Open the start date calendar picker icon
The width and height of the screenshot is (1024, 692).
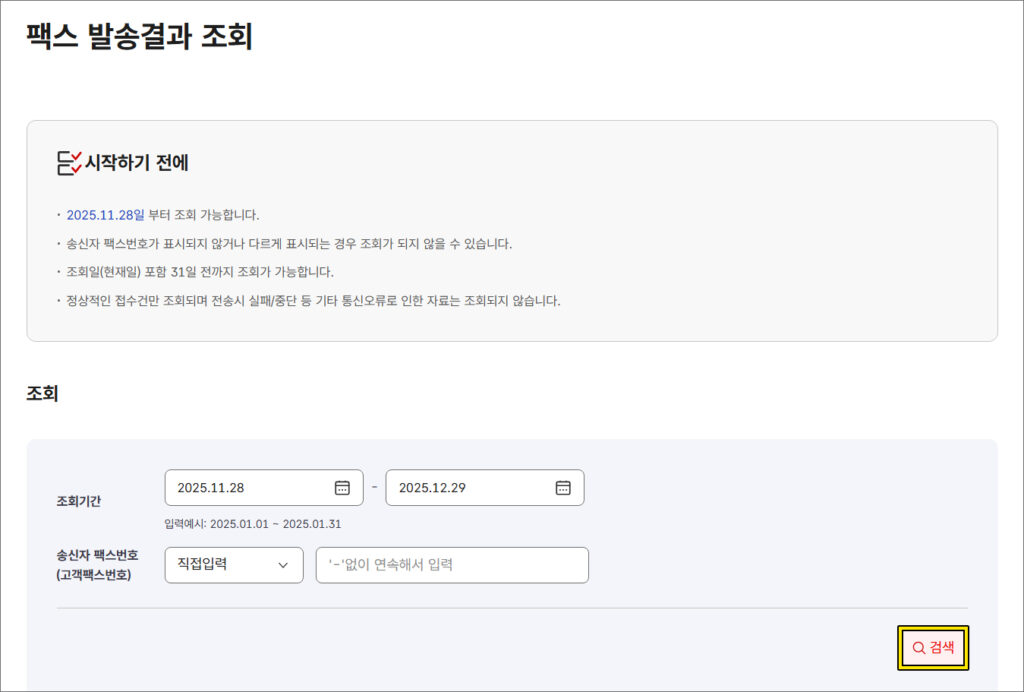coord(342,488)
